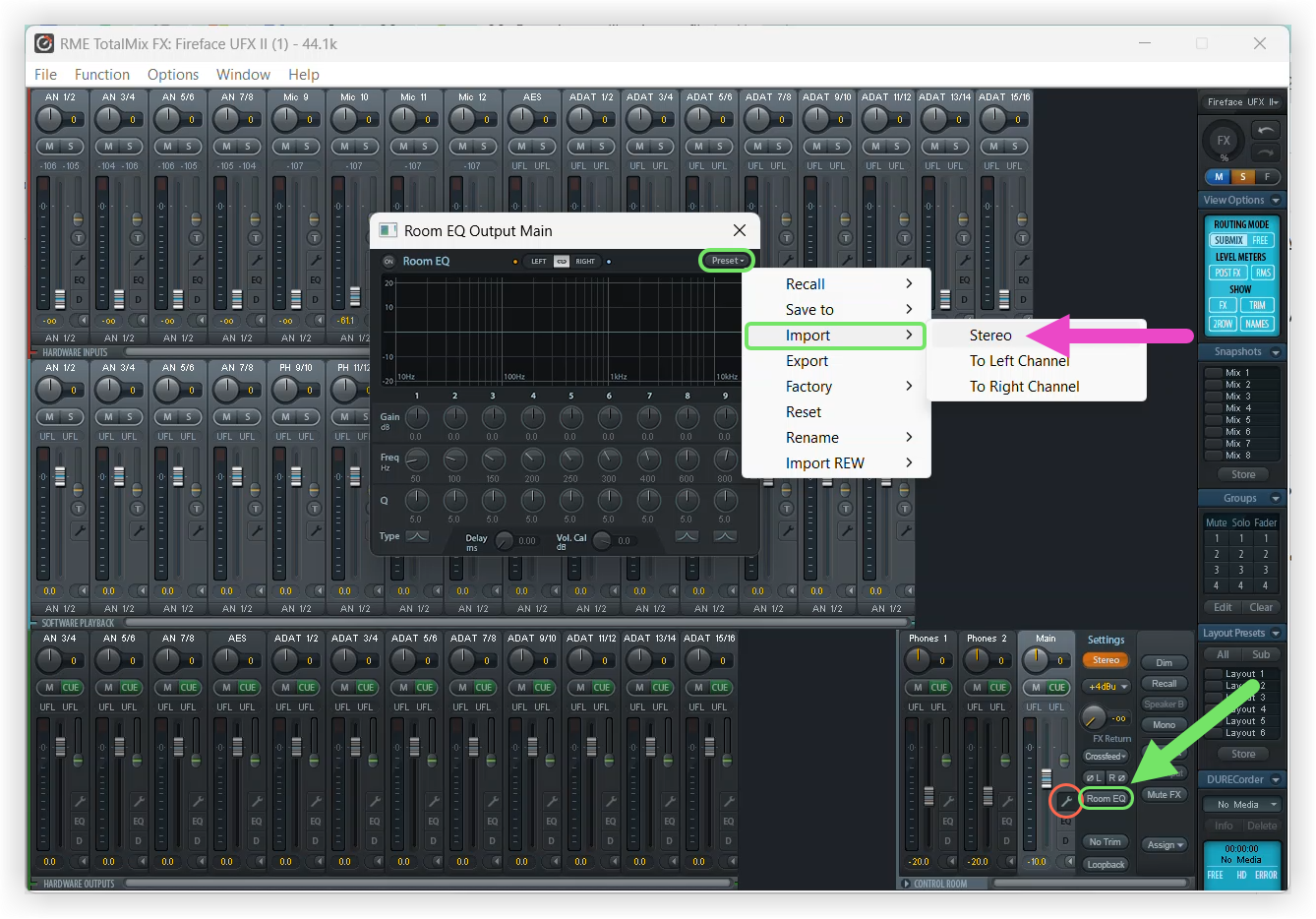Collapse the View Options panel
The image size is (1316, 919).
coord(1276,200)
